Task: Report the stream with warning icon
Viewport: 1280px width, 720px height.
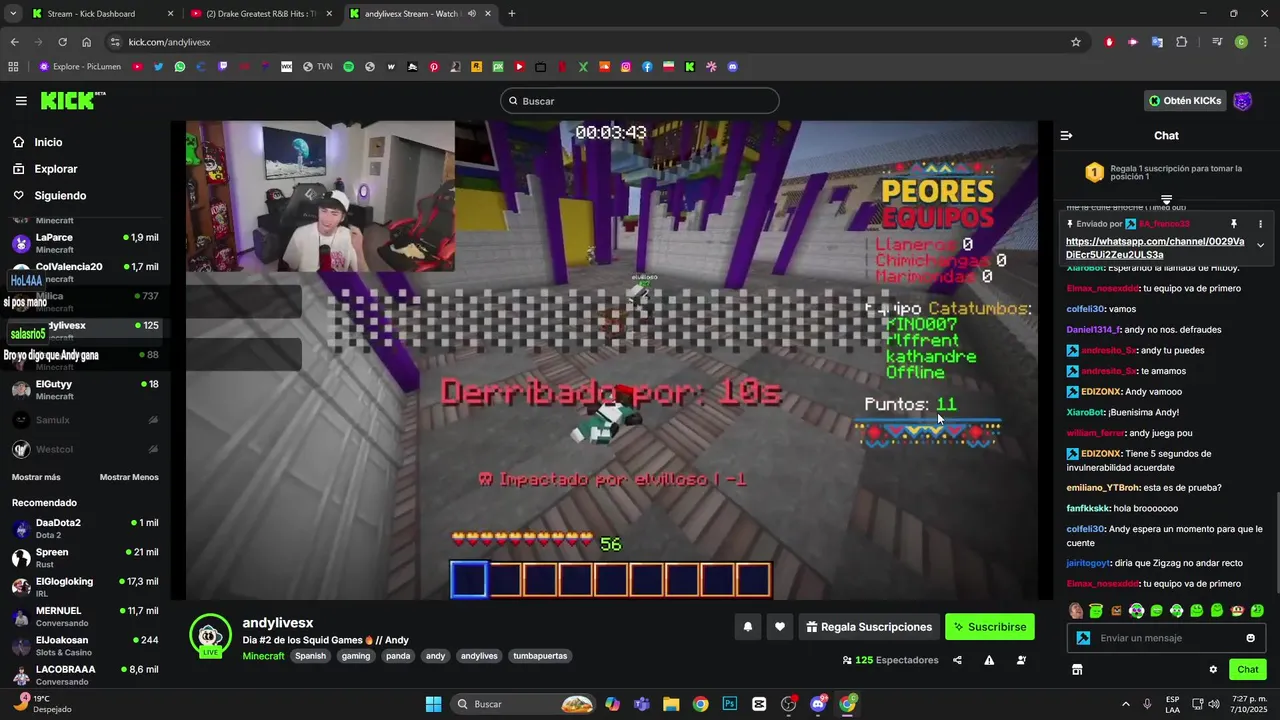Action: pos(989,660)
